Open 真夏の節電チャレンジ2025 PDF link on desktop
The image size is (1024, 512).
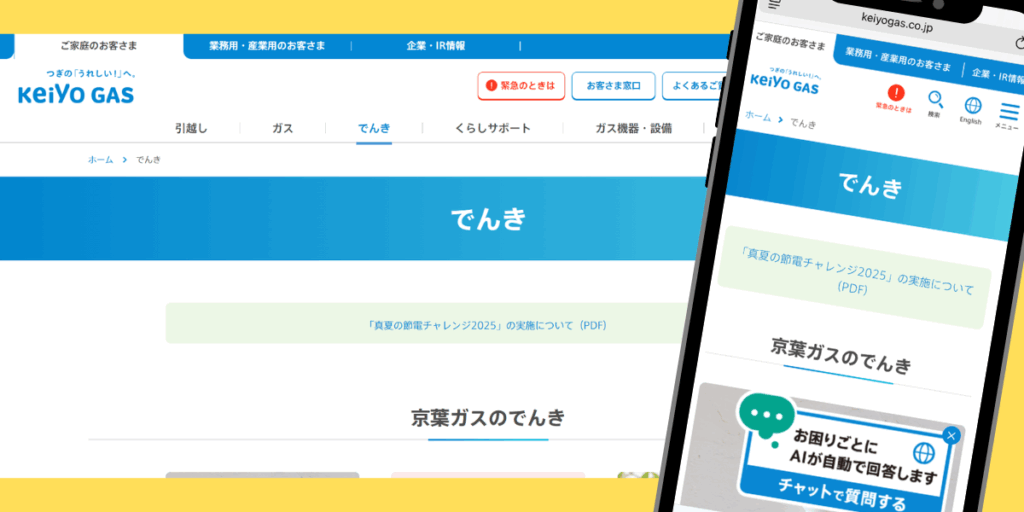(x=487, y=325)
